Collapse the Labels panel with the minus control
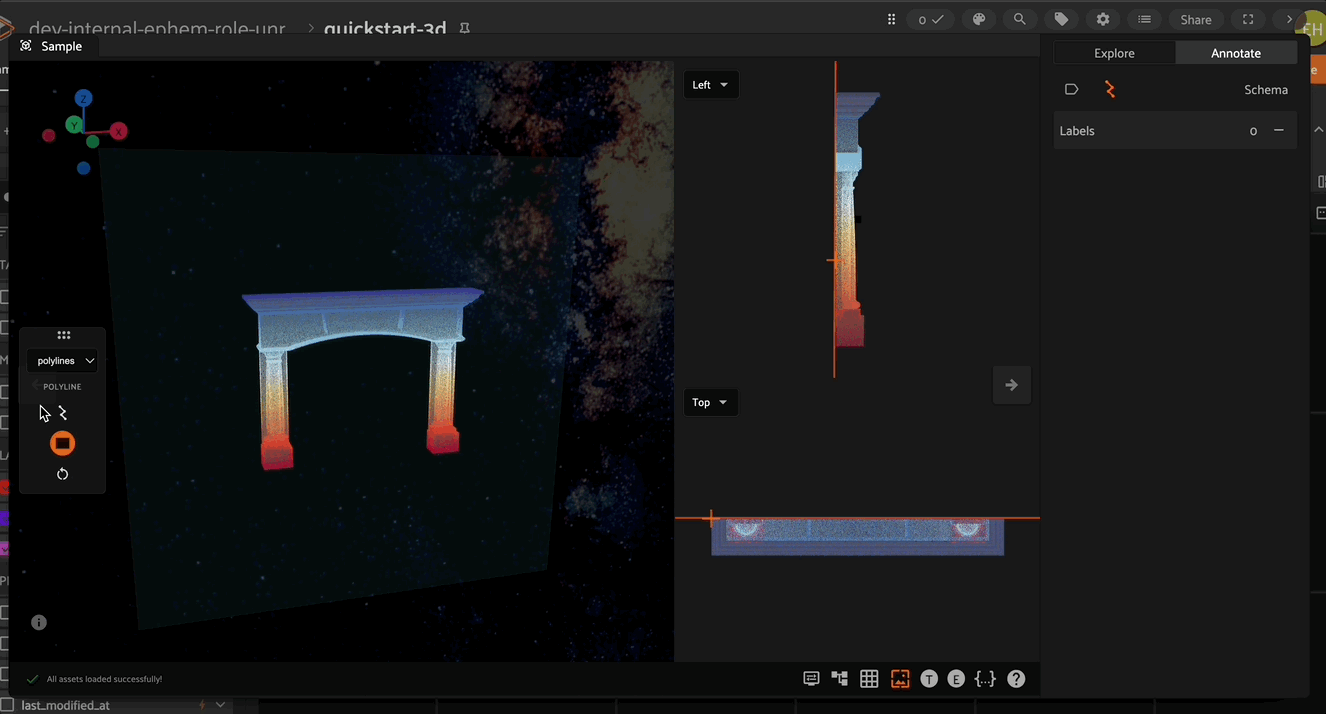The height and width of the screenshot is (714, 1326). [x=1278, y=130]
